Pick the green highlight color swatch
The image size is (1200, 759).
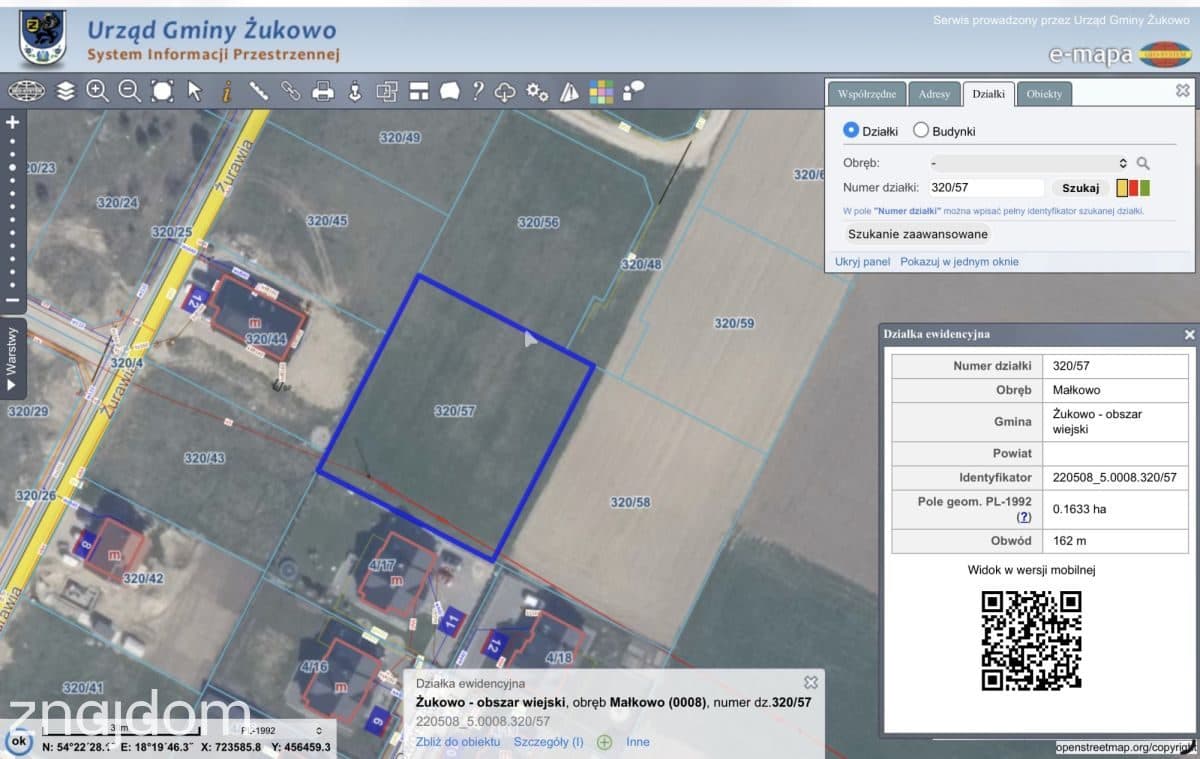tap(1145, 187)
